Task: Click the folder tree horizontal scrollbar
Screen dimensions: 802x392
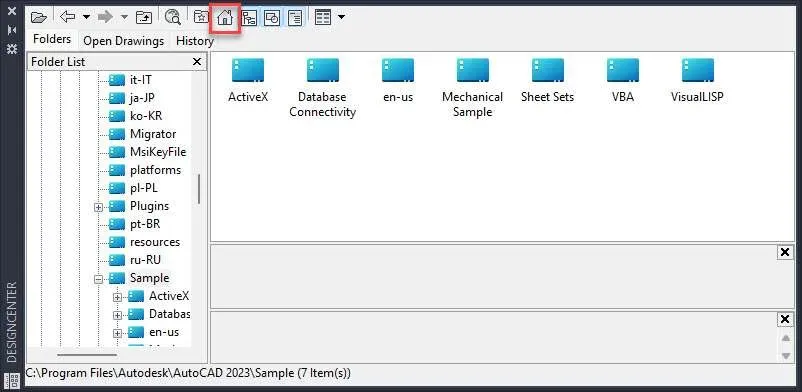Action: (87, 355)
